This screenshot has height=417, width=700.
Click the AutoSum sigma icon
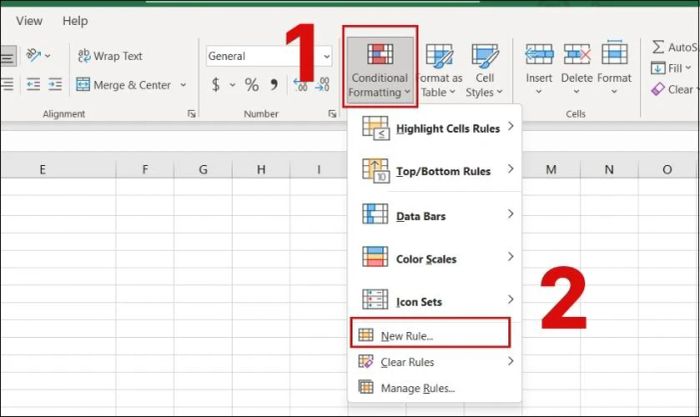point(658,46)
